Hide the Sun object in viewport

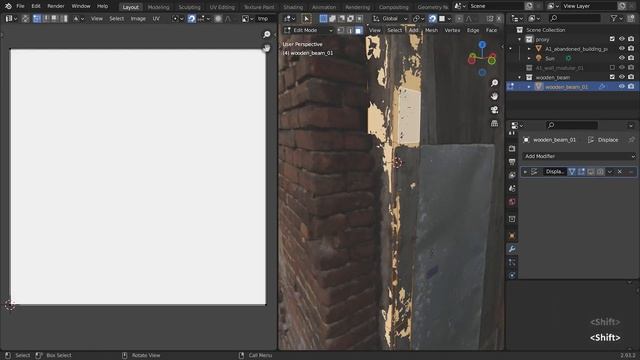coord(622,58)
